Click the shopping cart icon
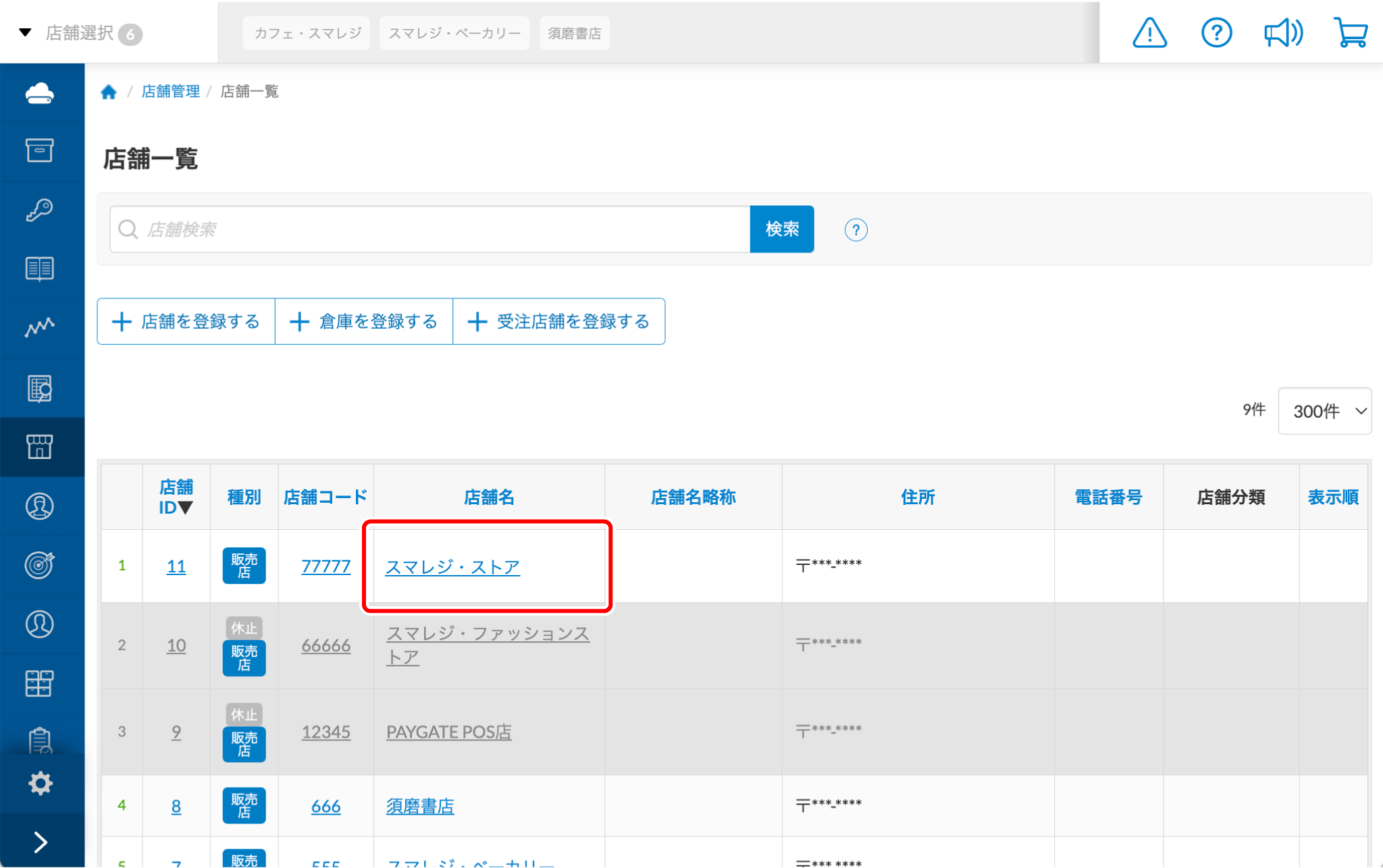The height and width of the screenshot is (868, 1383). (x=1350, y=32)
